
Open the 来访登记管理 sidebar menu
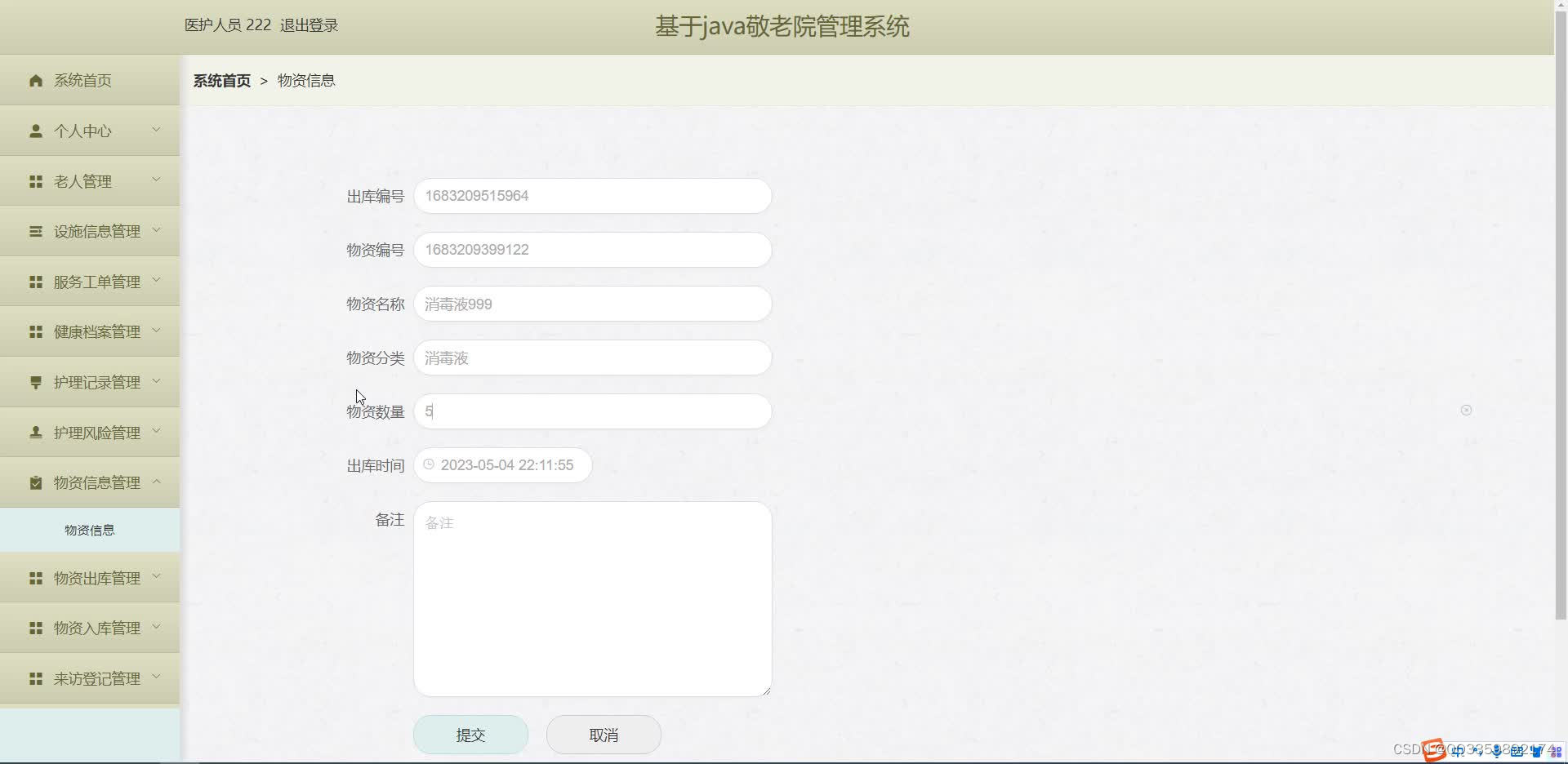(90, 679)
